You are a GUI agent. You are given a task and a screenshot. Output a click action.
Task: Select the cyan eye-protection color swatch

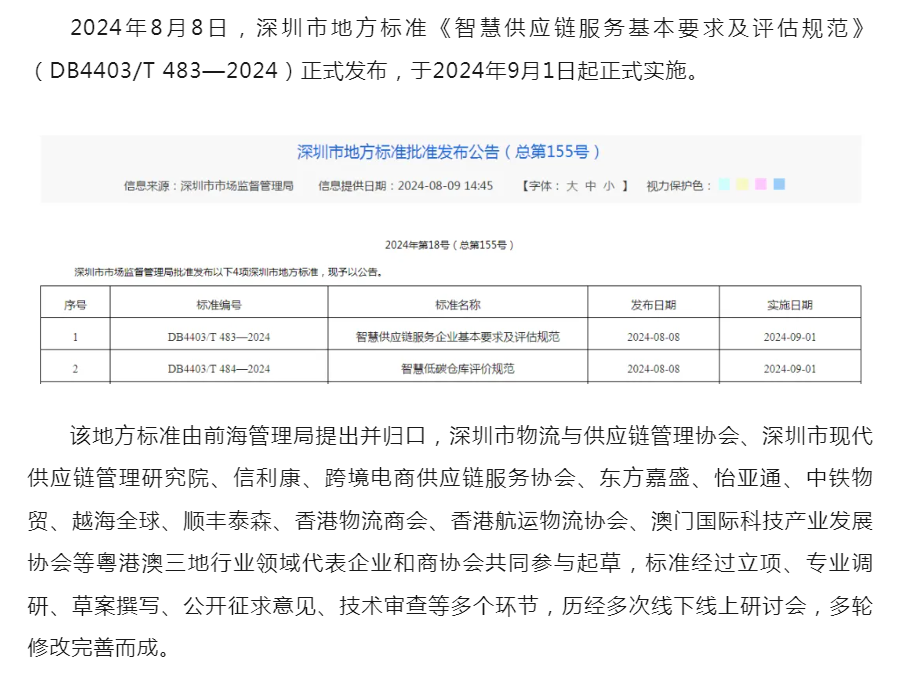[x=724, y=184]
